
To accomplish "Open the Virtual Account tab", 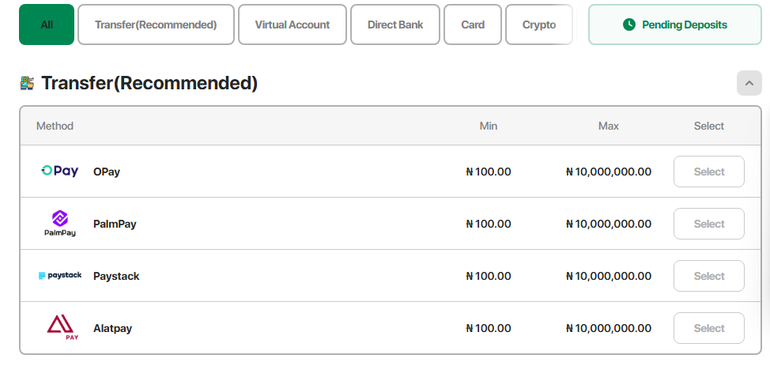I will point(292,25).
